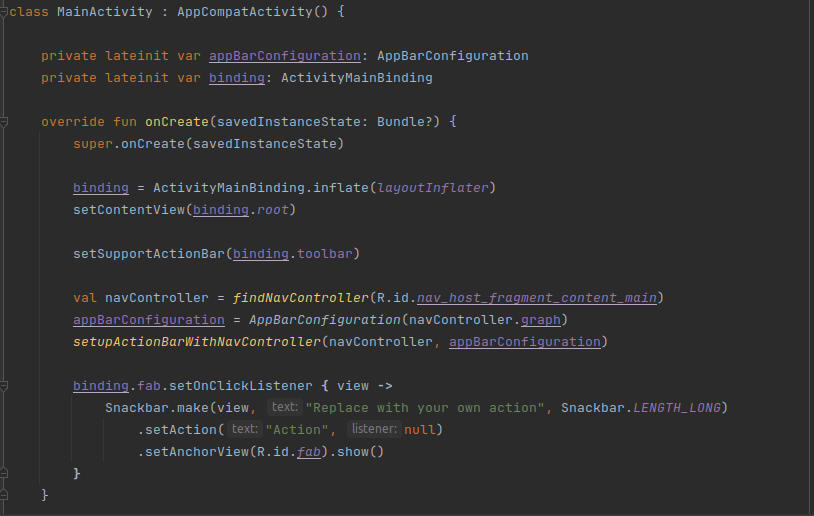This screenshot has width=814, height=516.
Task: Click the 'listener:' parameter hint
Action: [374, 429]
